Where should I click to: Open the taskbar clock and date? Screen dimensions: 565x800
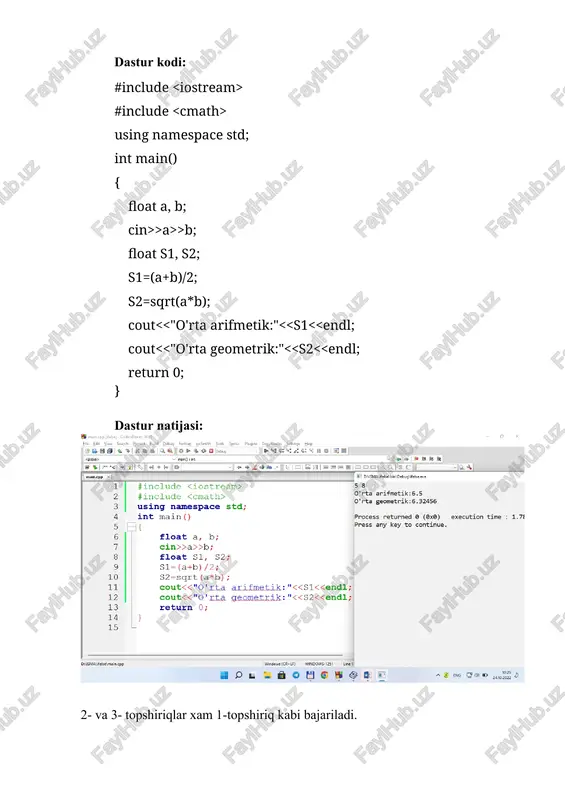pos(502,675)
